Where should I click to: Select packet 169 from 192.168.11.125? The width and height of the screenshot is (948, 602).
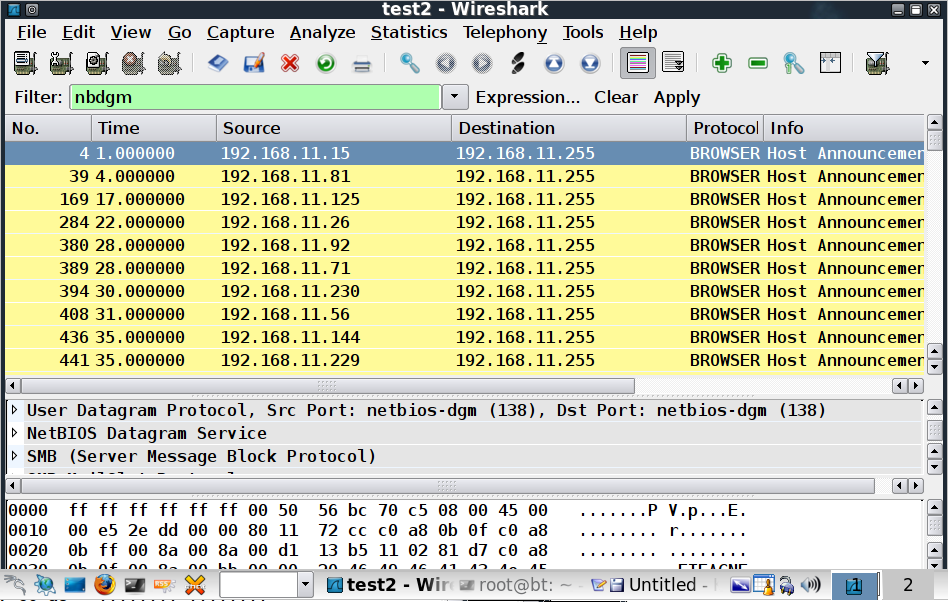(x=464, y=199)
